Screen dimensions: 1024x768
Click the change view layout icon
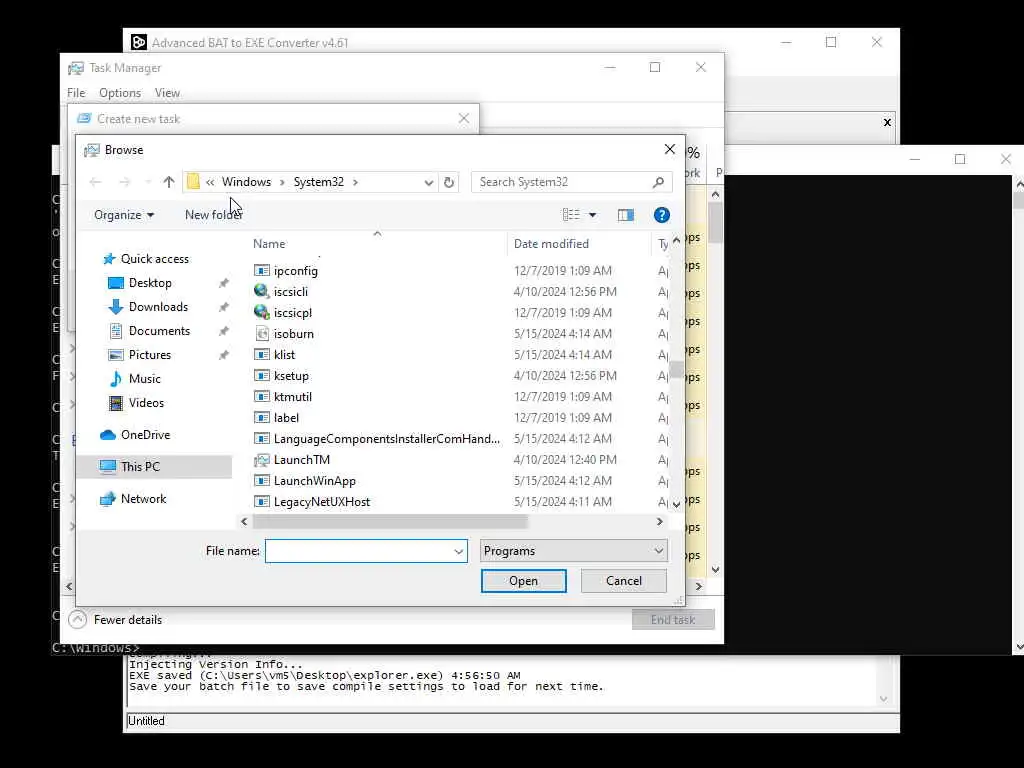tap(571, 215)
